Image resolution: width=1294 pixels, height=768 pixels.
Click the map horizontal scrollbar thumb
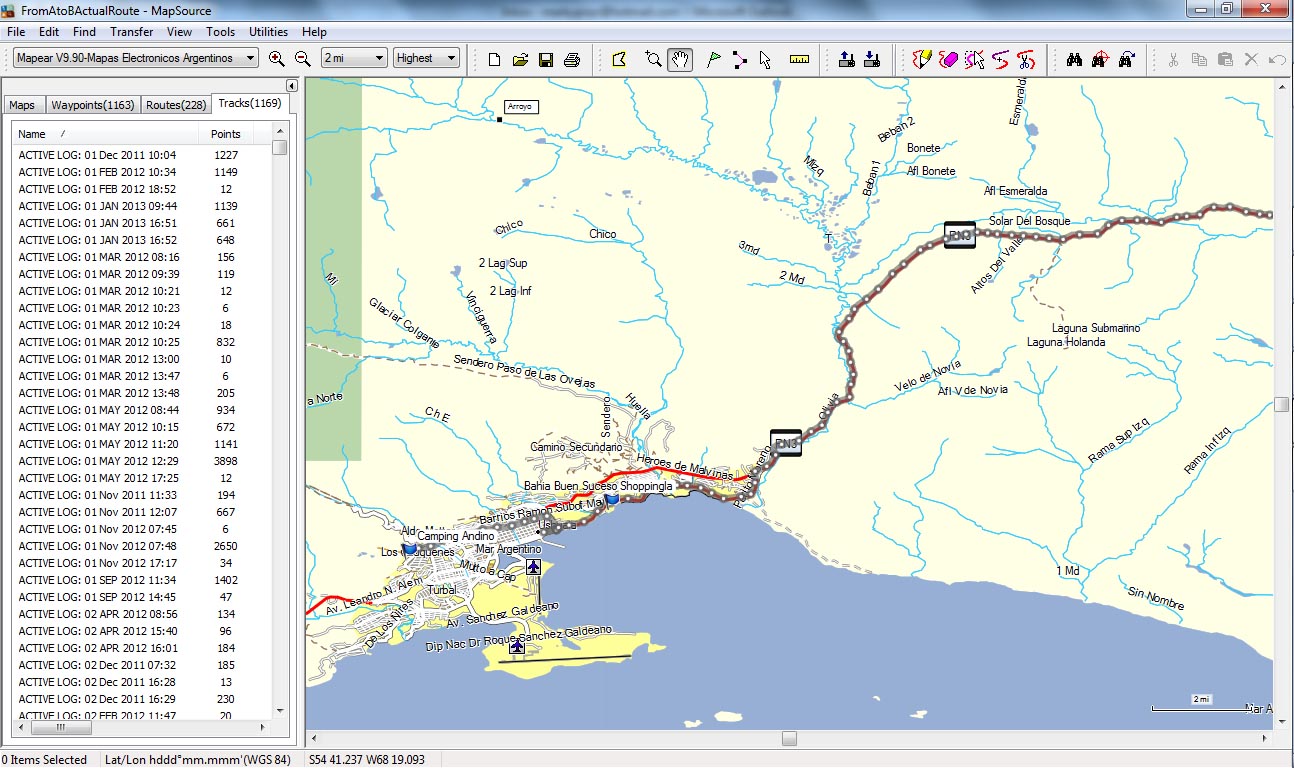[789, 738]
